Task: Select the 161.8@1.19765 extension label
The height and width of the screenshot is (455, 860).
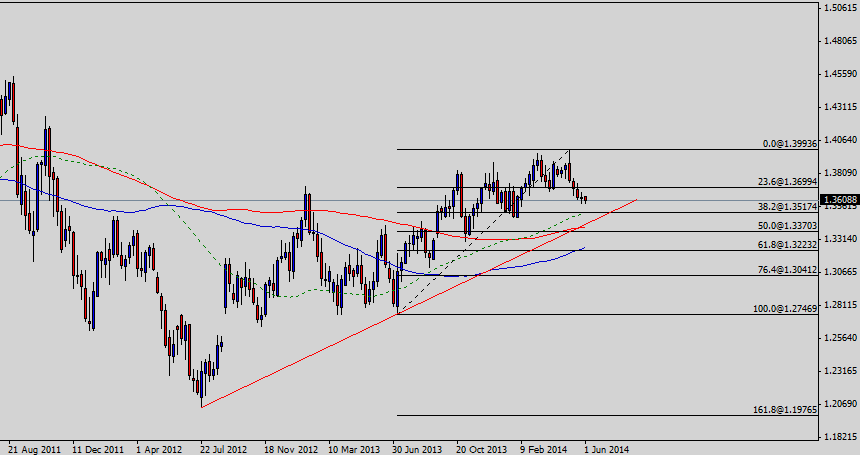Action: pyautogui.click(x=787, y=411)
